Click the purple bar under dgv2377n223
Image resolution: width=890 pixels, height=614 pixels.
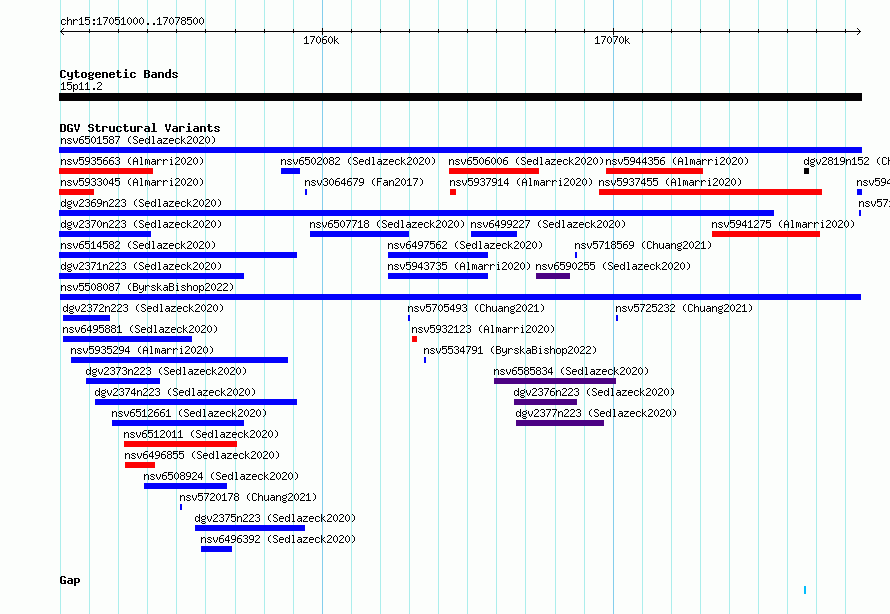(560, 423)
